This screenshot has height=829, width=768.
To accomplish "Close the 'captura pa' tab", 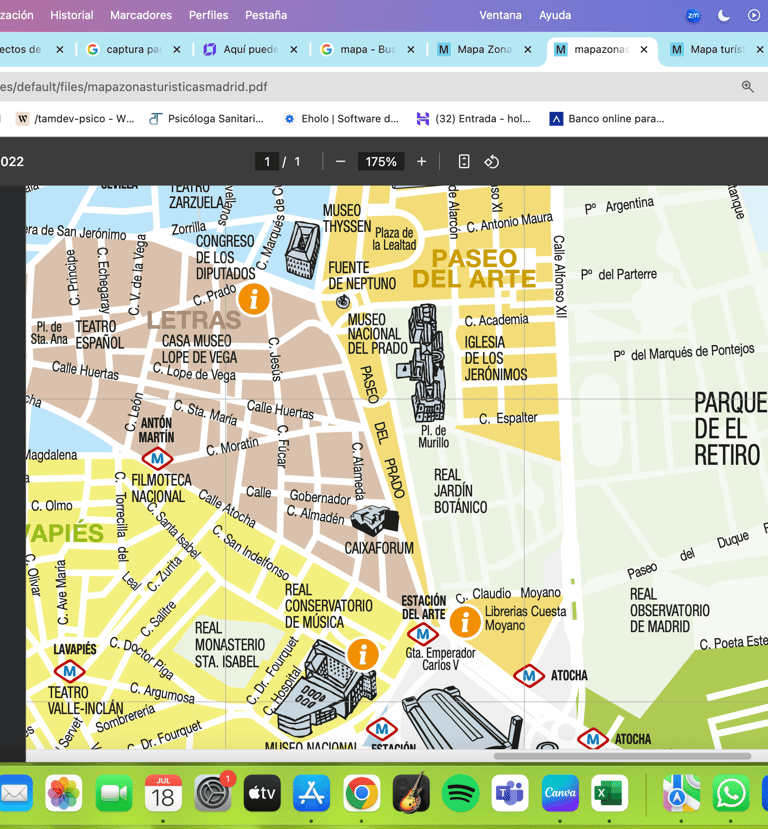I will 177,49.
